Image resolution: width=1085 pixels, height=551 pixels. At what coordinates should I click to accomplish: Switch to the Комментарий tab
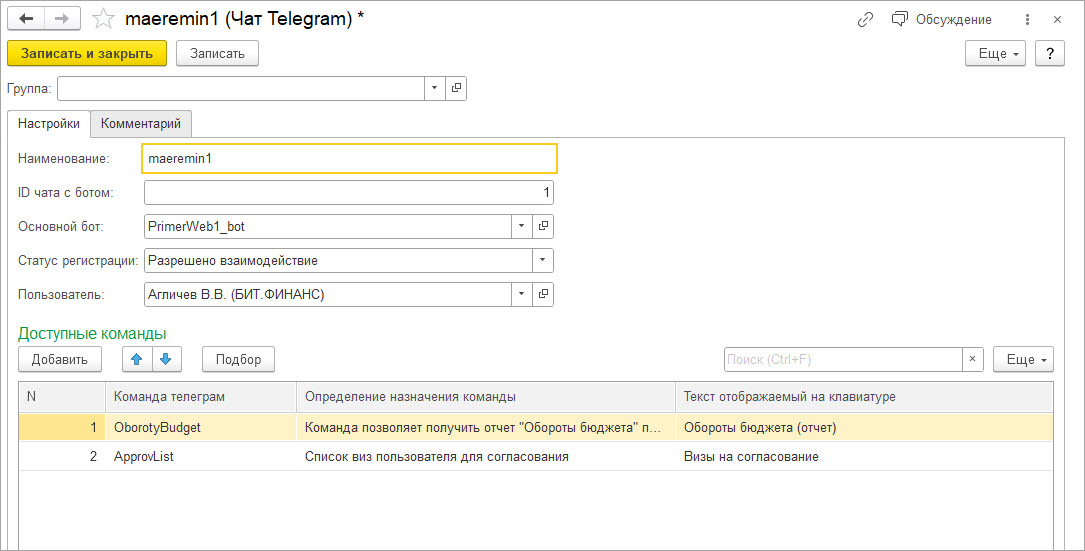pos(141,124)
